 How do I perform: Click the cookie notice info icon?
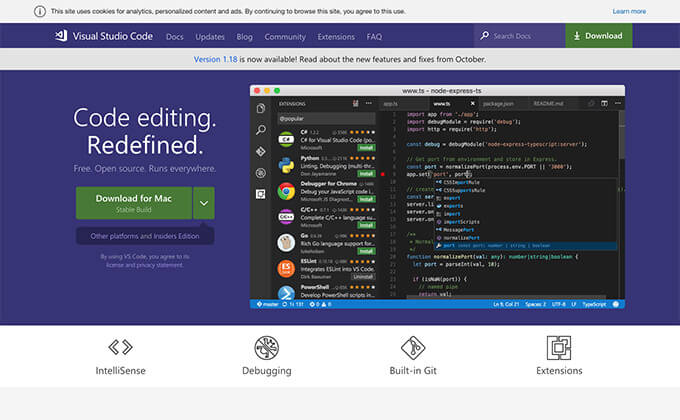point(40,11)
